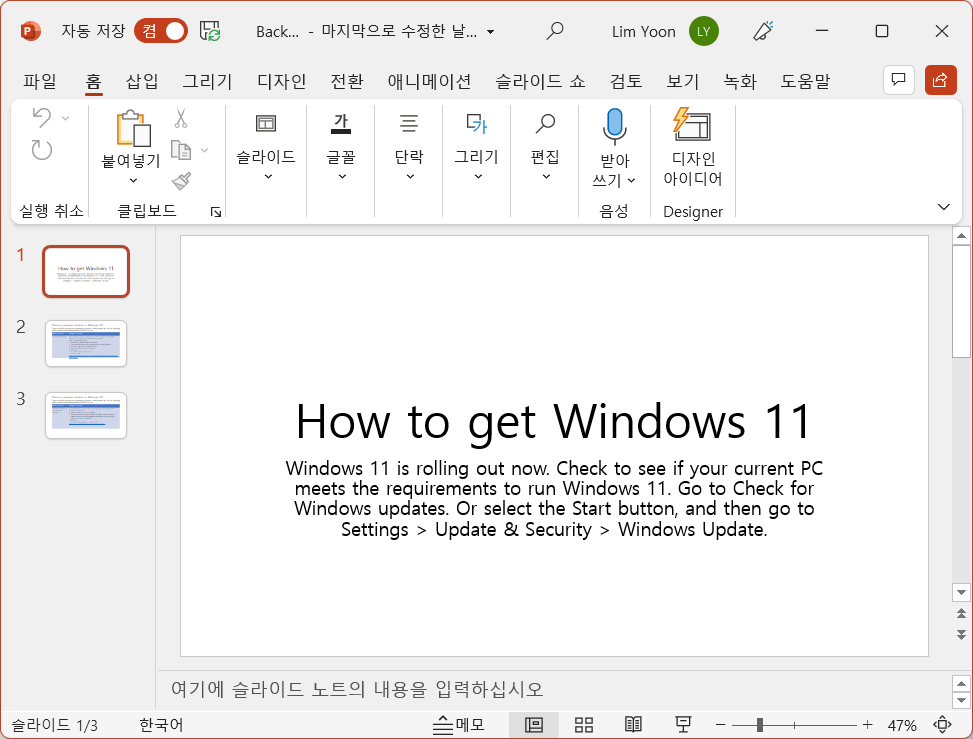Toggle the AutoSave switch
Screen dimensions: 973x739
coord(161,31)
